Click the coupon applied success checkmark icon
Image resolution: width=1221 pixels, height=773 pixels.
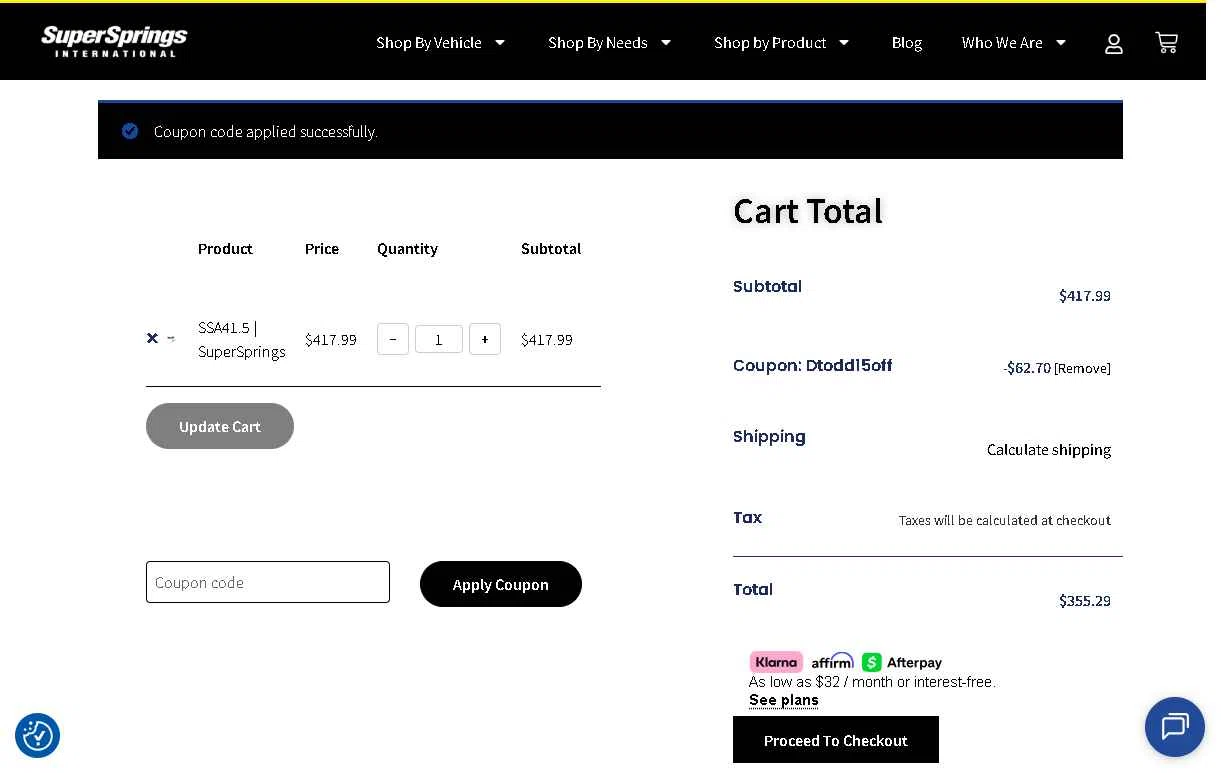[x=130, y=131]
